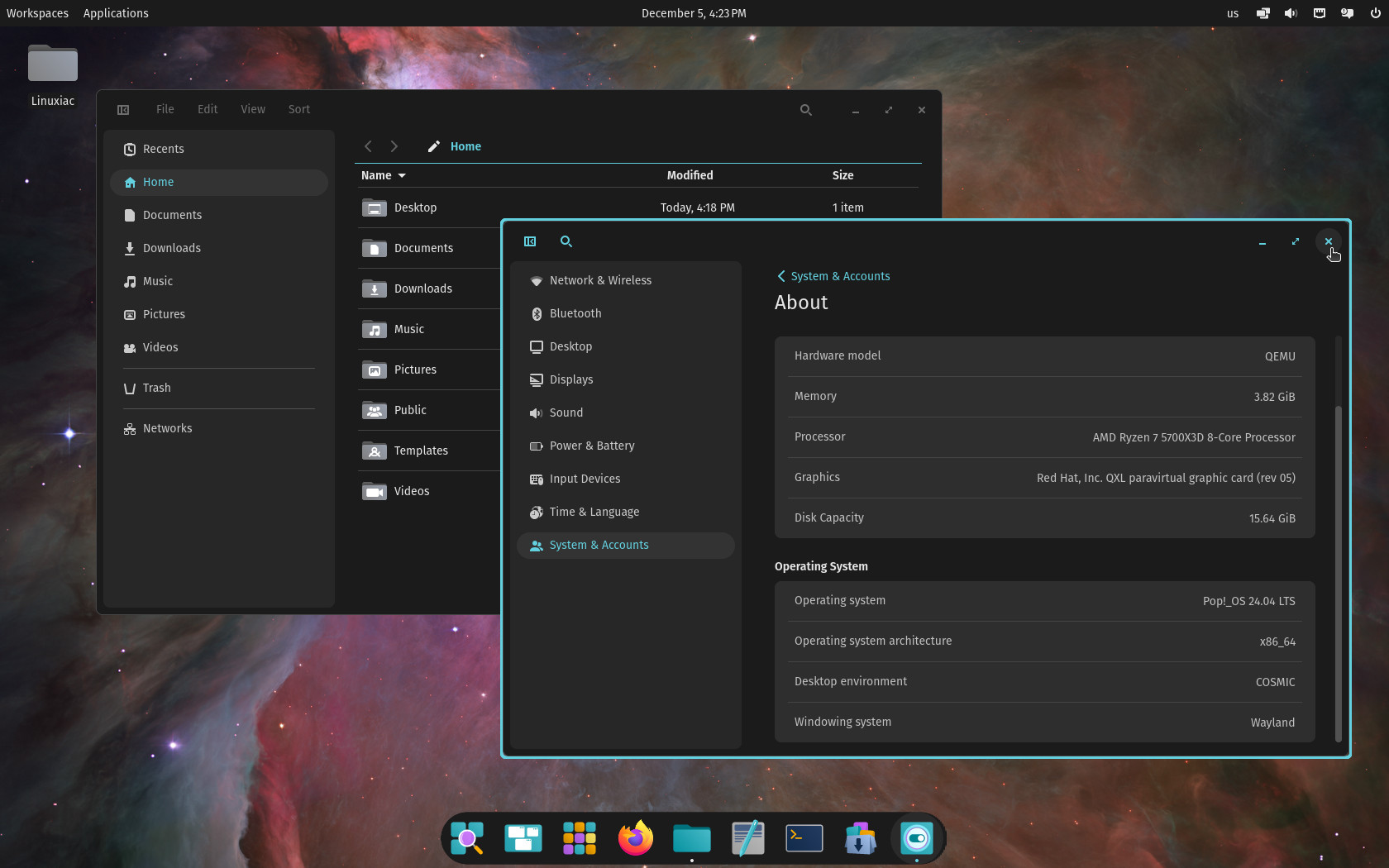Open the date and time panel button
Screen dimensions: 1389x868
pos(694,13)
